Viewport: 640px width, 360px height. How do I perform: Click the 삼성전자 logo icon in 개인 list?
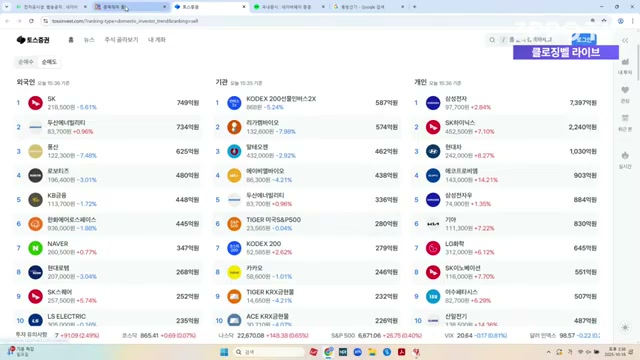[x=433, y=103]
